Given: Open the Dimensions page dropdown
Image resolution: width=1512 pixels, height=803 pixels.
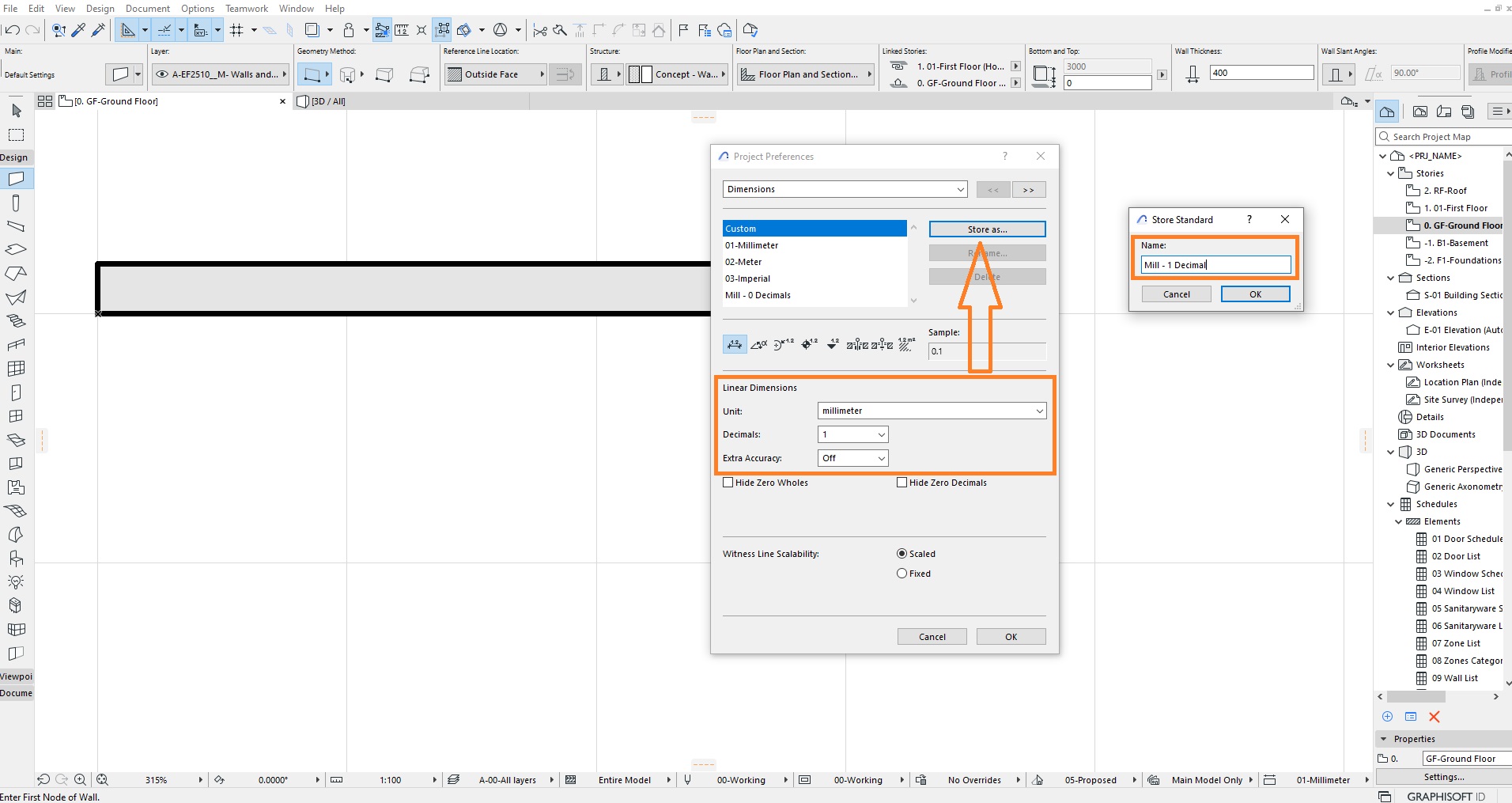Looking at the screenshot, I should pyautogui.click(x=845, y=189).
